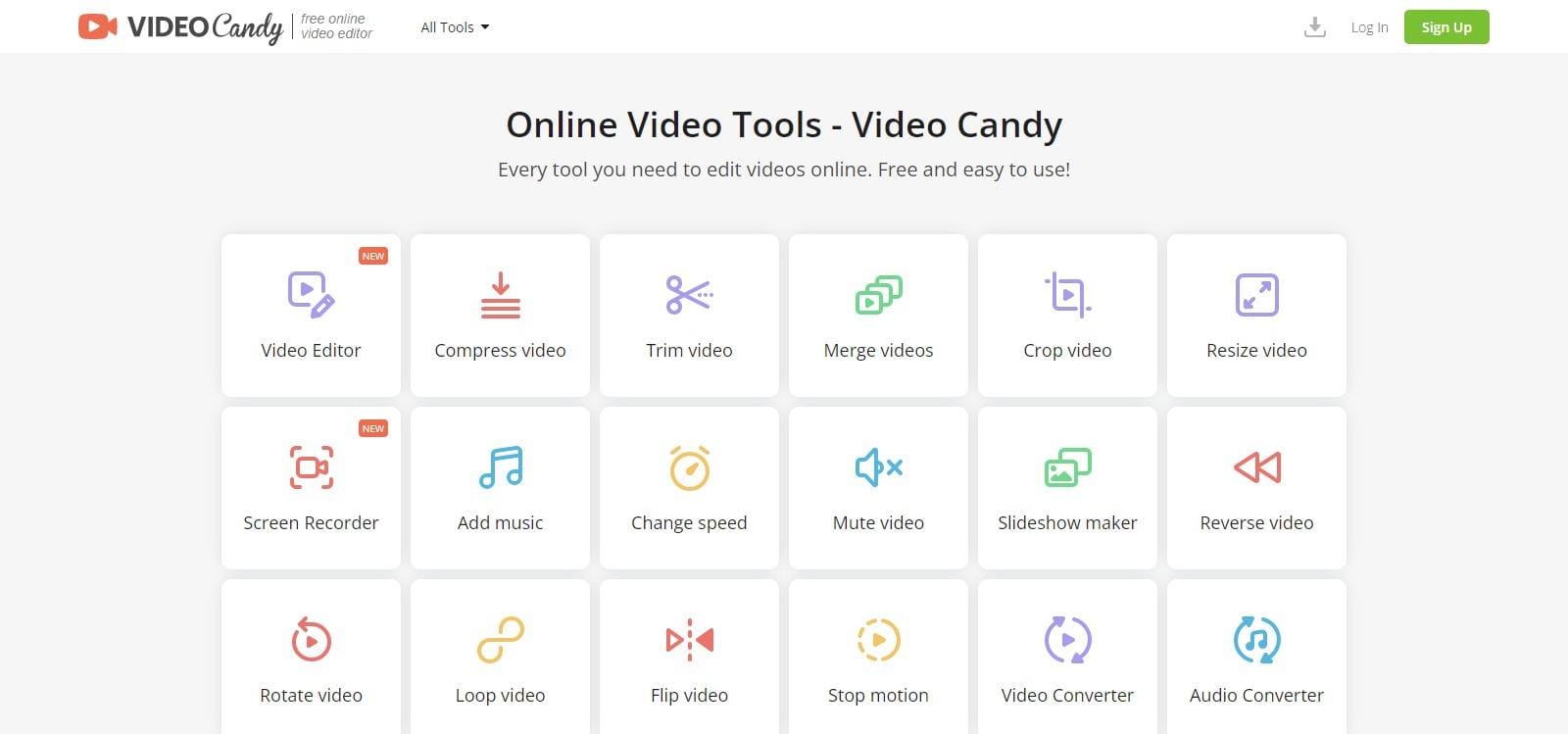Open the Loop video infinity icon
The width and height of the screenshot is (1568, 734).
click(500, 640)
